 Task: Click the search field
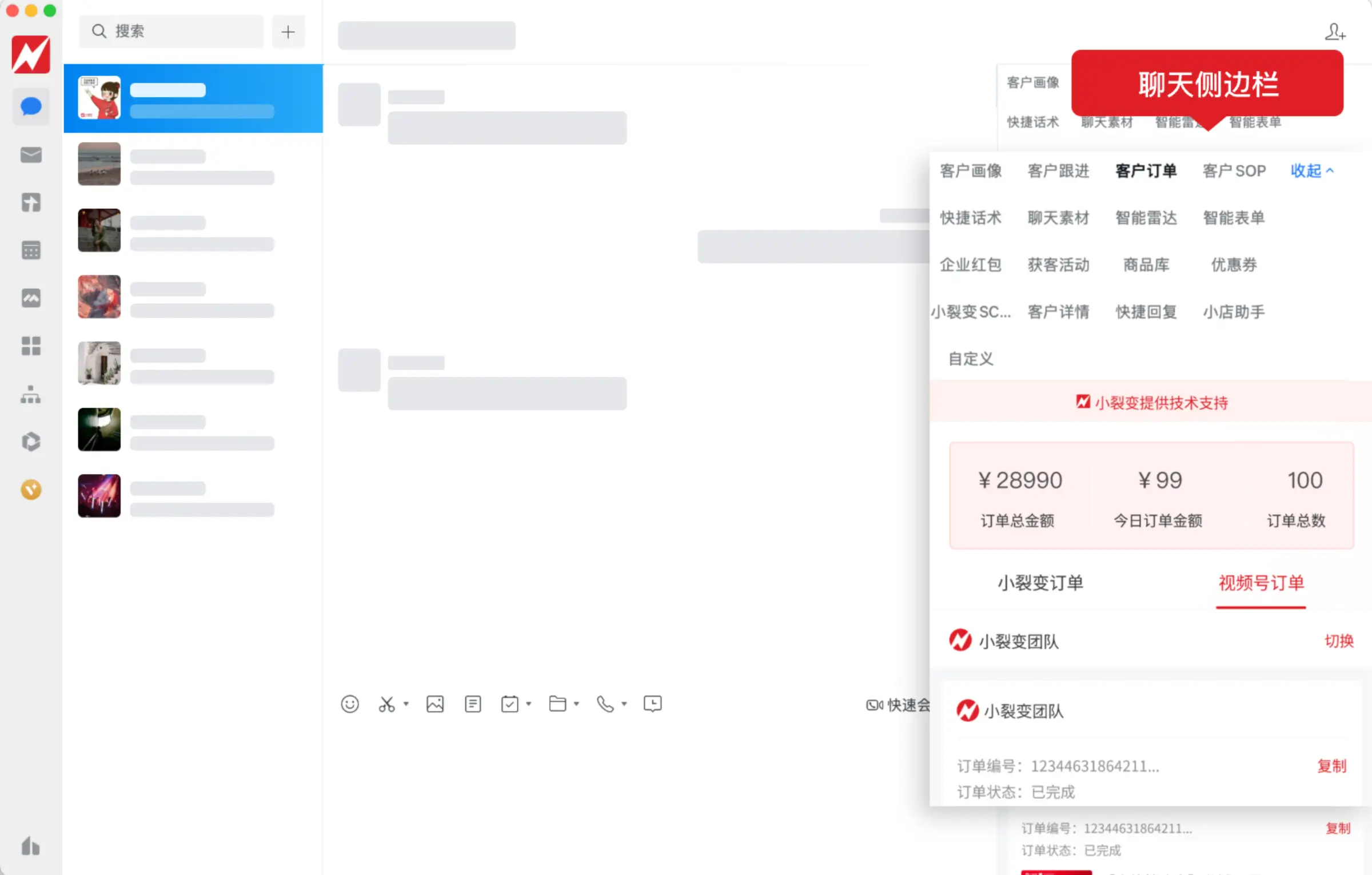(171, 31)
